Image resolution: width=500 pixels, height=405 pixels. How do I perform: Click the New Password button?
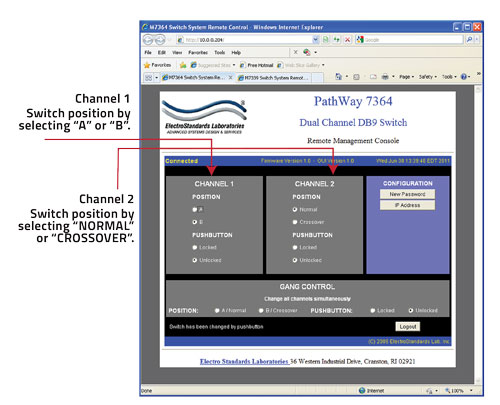click(407, 194)
